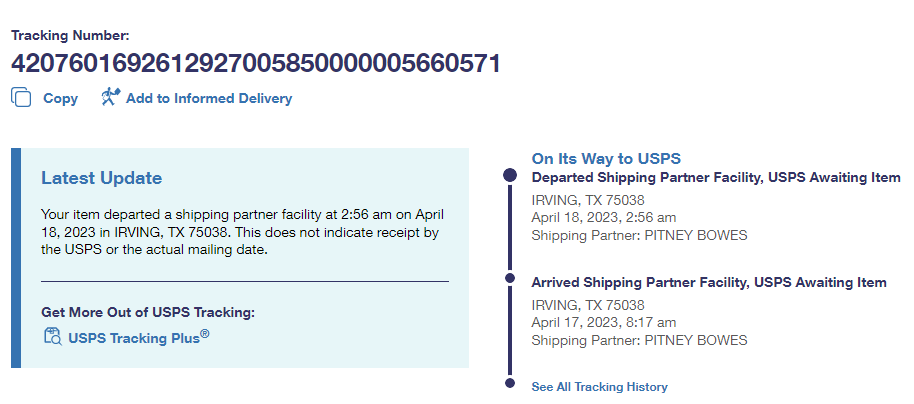Click the USPS Tracking Plus package icon
This screenshot has height=404, width=914.
52,336
